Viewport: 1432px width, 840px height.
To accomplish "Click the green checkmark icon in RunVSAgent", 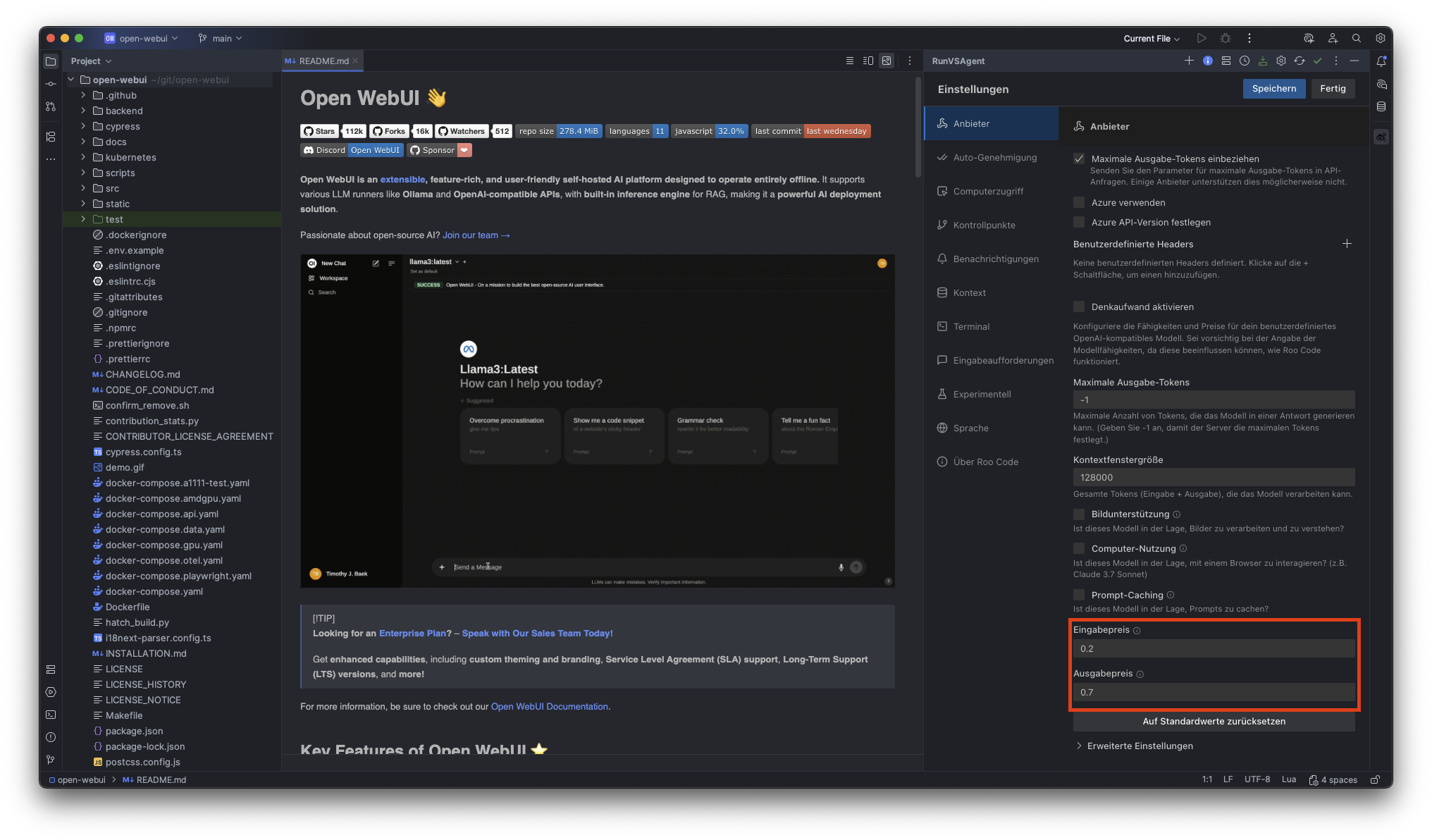I will pyautogui.click(x=1318, y=61).
